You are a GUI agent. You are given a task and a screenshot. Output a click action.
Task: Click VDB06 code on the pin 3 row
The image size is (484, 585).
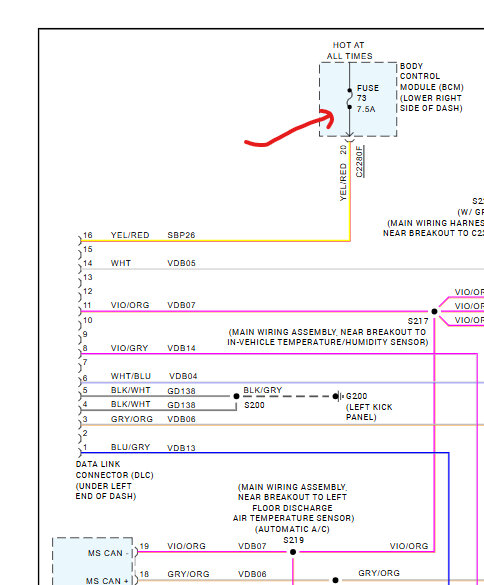[x=181, y=419]
